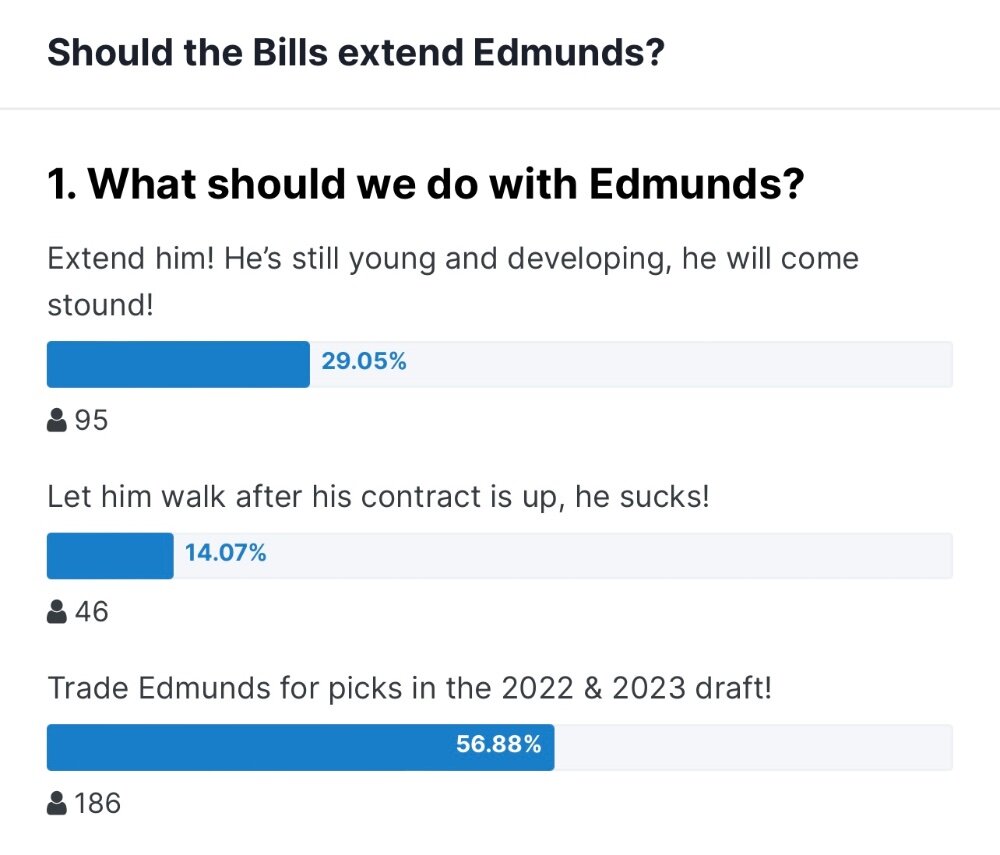Click the vote count 46
The width and height of the screenshot is (1000, 855).
[91, 612]
